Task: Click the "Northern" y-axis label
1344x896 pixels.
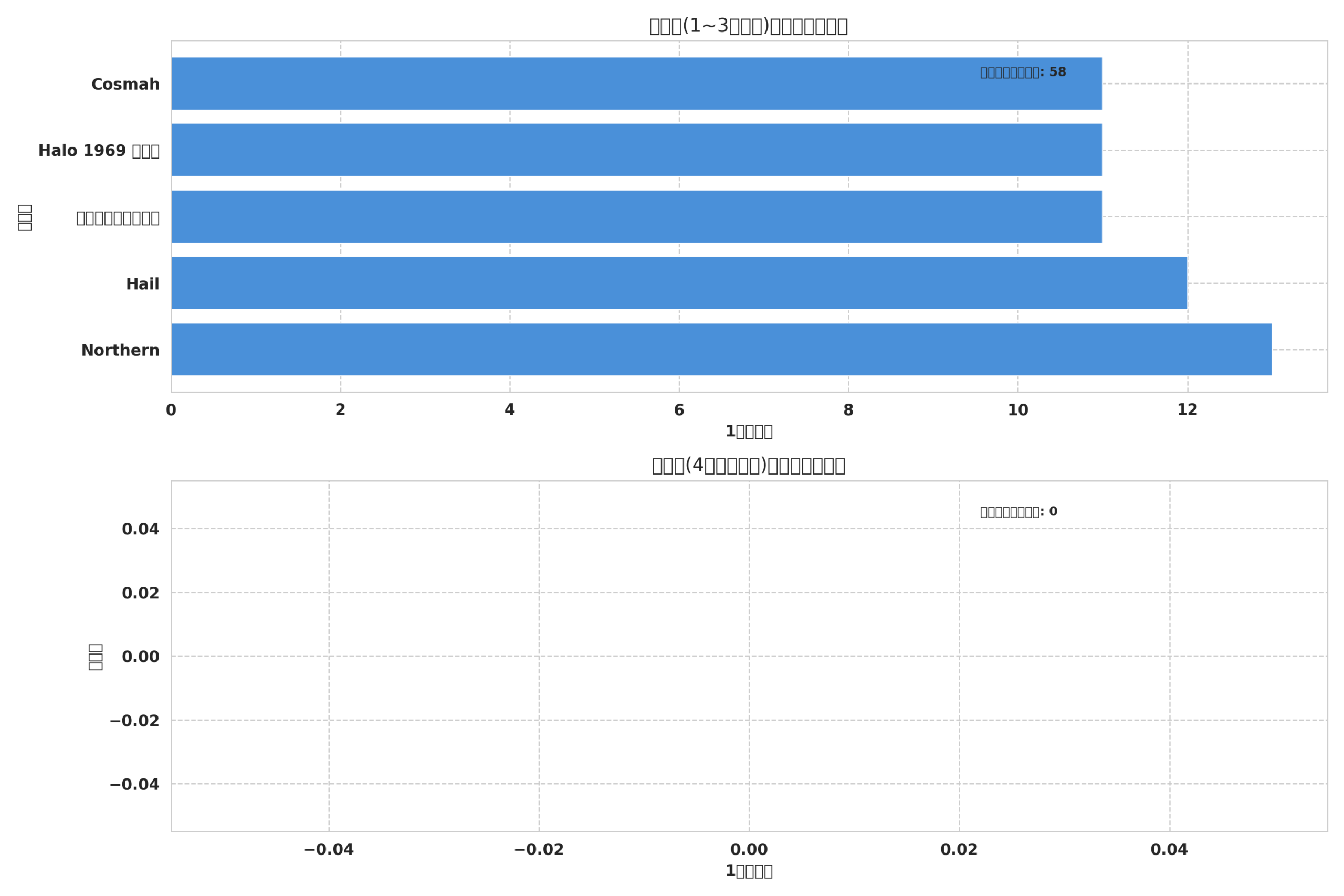Action: pyautogui.click(x=121, y=350)
